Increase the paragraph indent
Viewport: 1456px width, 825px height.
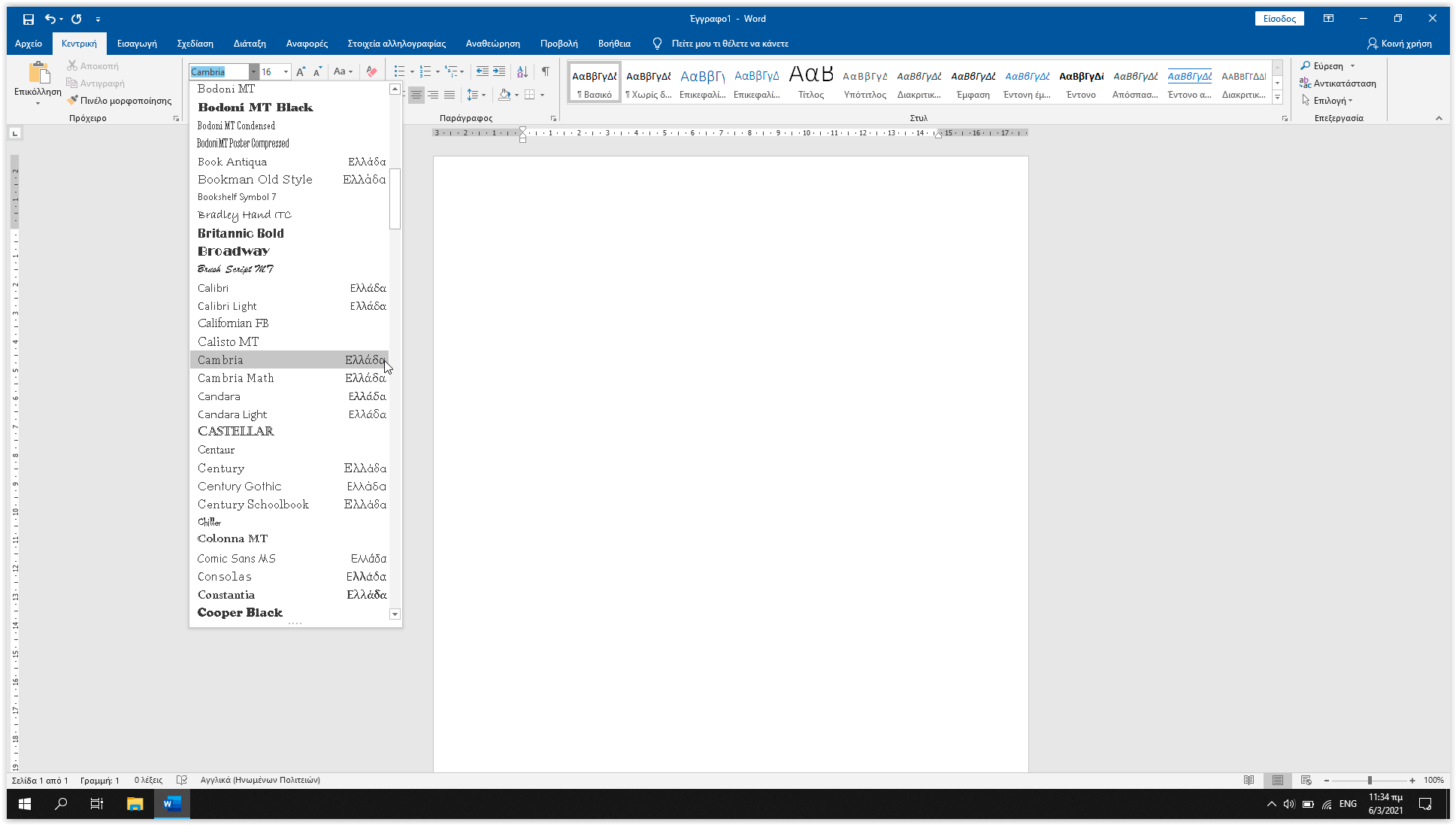click(499, 71)
